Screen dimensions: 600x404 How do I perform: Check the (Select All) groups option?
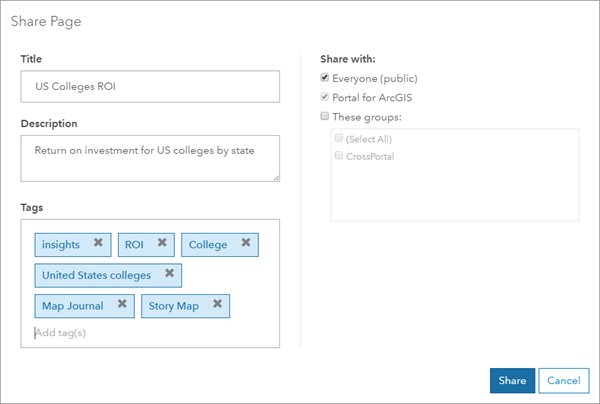(x=339, y=138)
